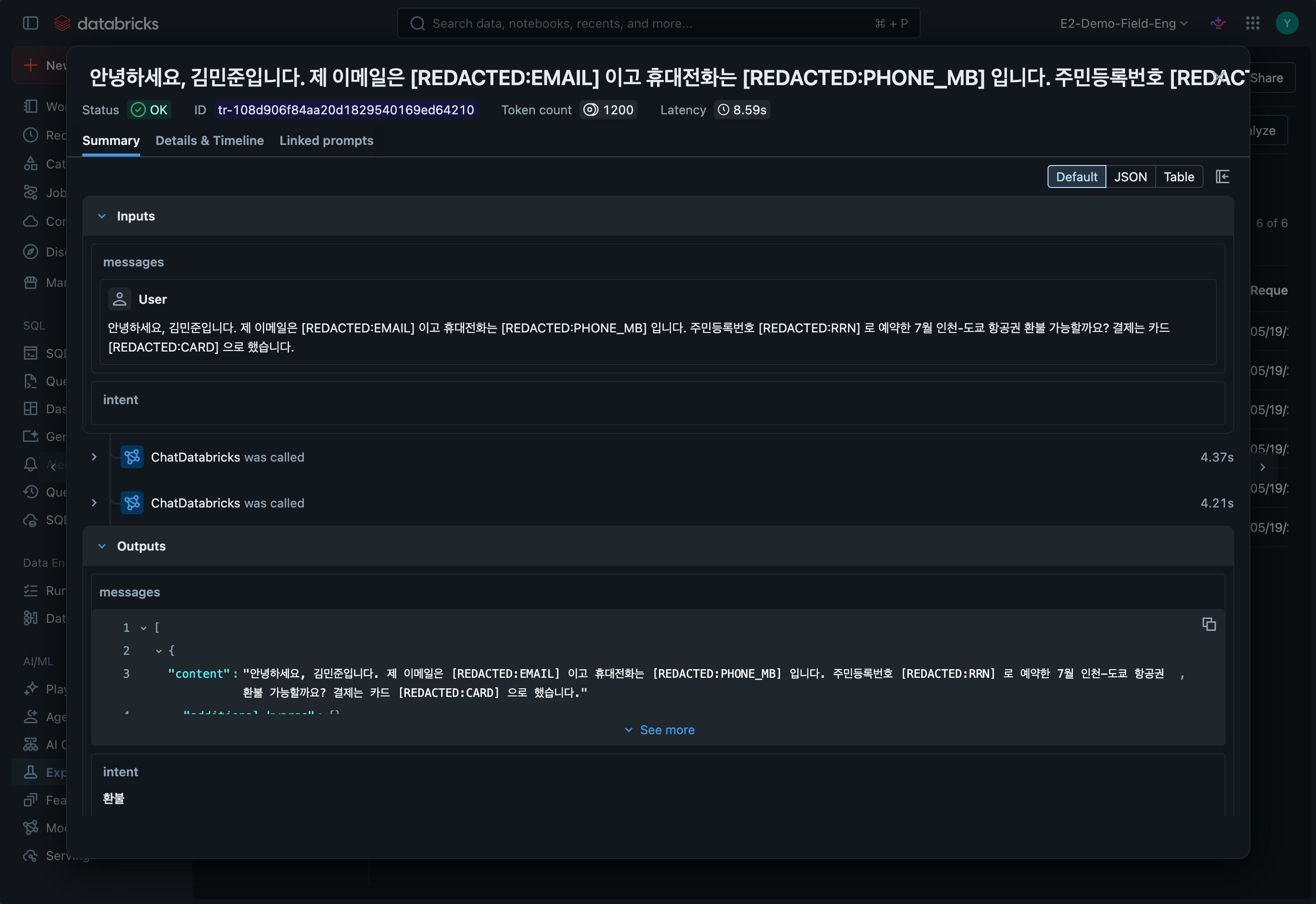Image resolution: width=1316 pixels, height=904 pixels.
Task: Click the Databricks logo
Action: (106, 23)
